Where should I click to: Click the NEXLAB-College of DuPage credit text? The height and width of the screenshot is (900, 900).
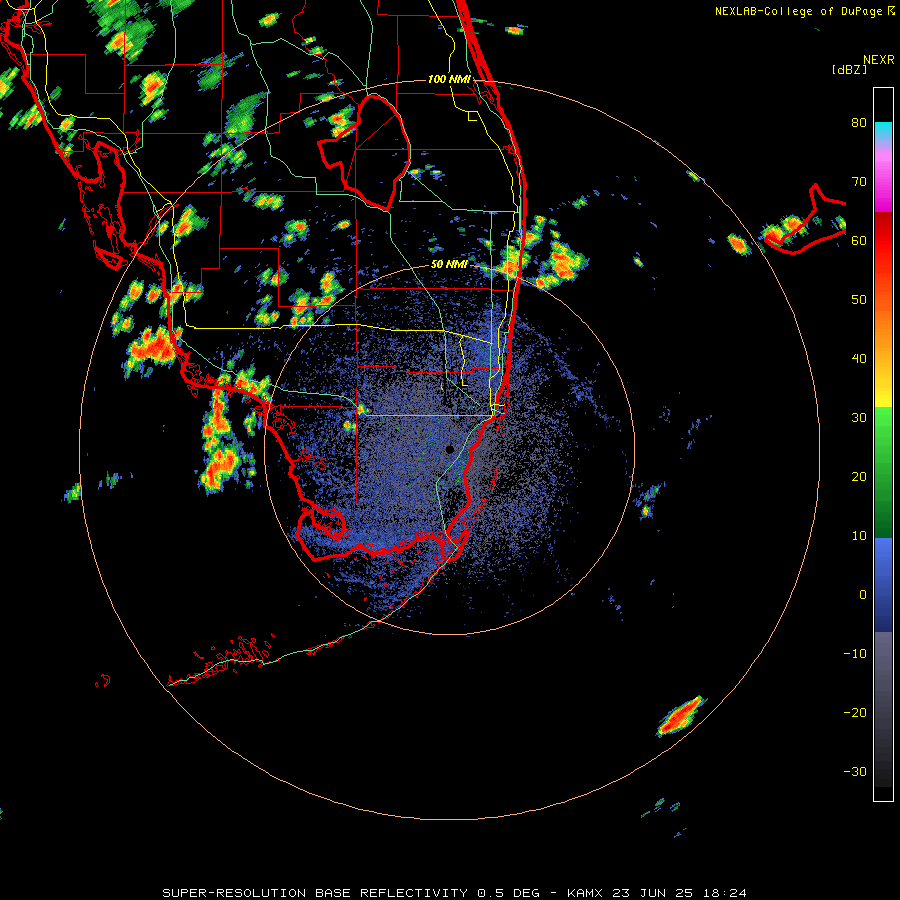(798, 11)
